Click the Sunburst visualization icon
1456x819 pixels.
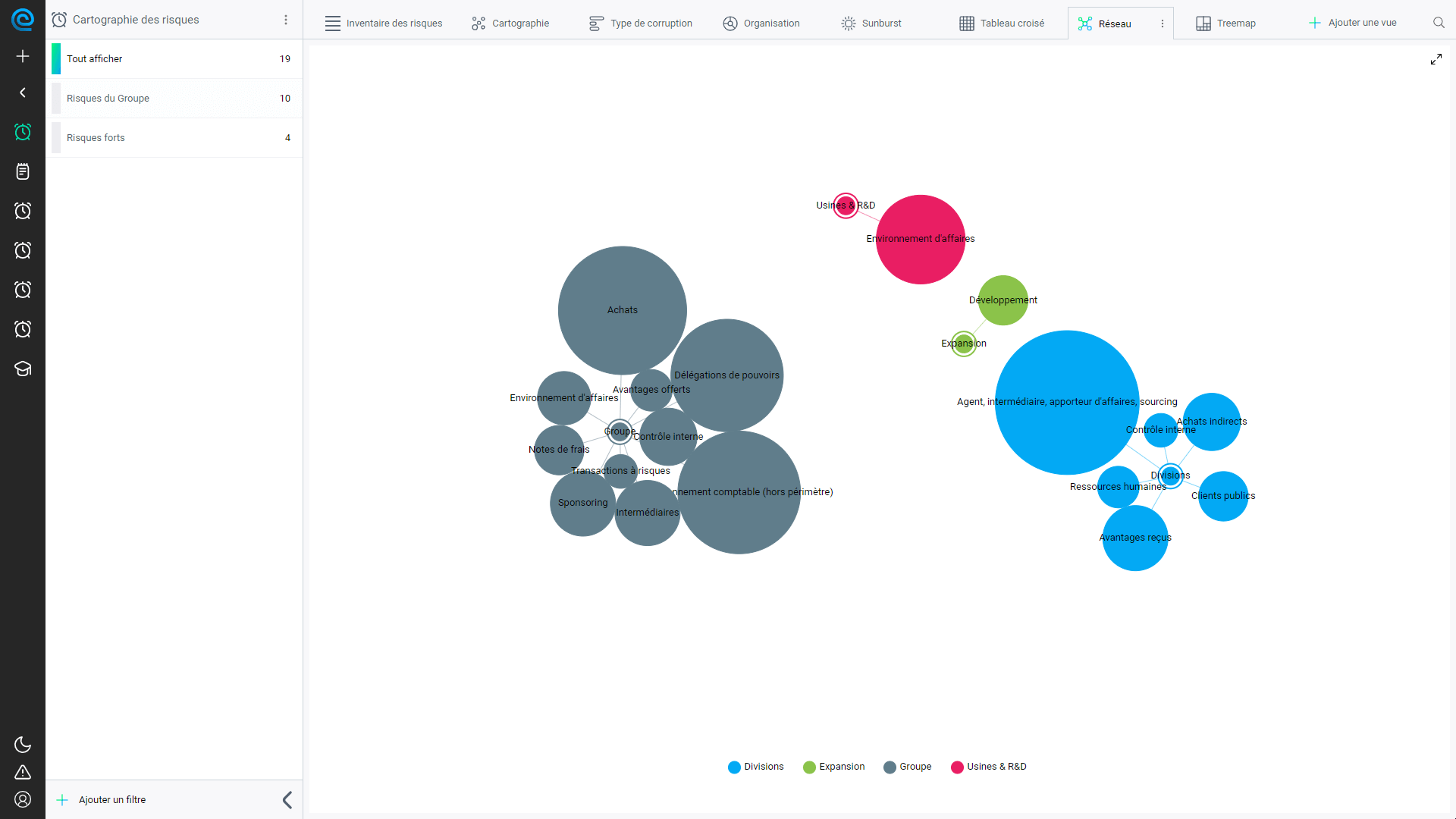point(849,22)
